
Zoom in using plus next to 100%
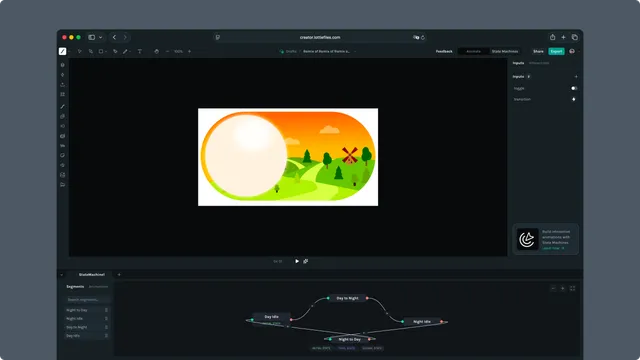[189, 51]
